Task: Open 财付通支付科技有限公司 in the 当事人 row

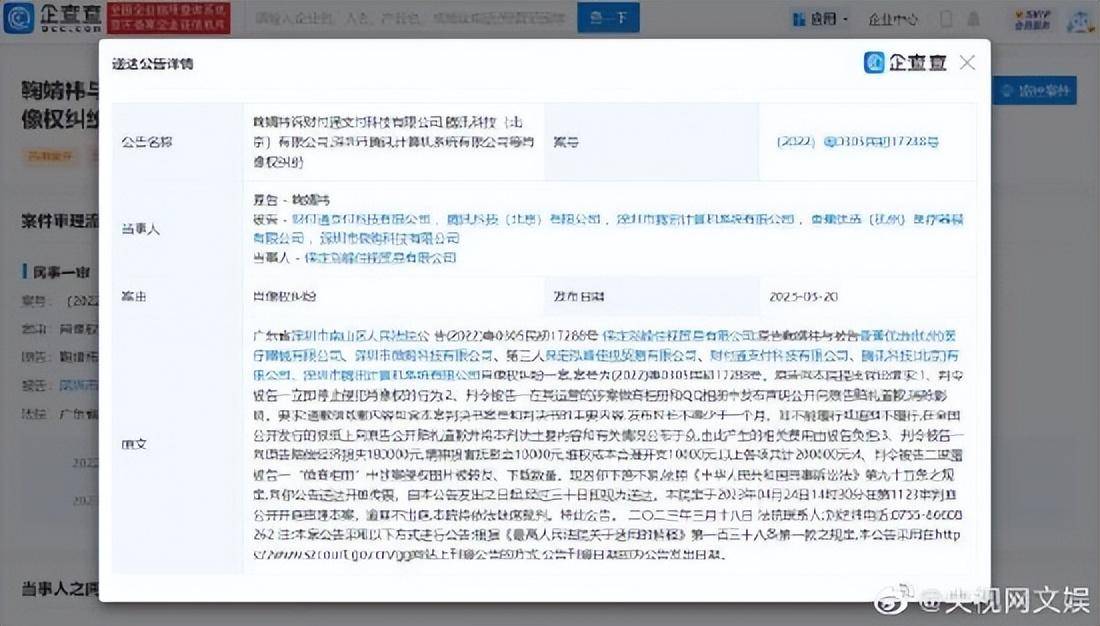Action: coord(361,219)
